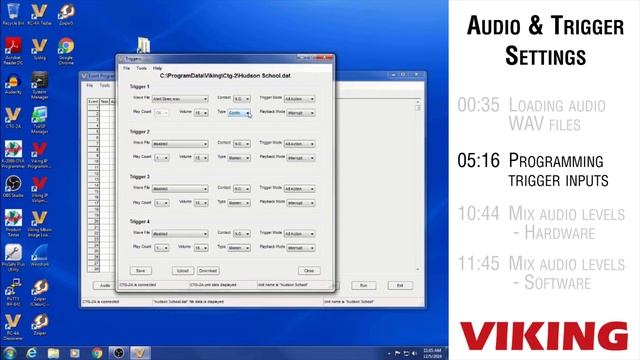Open Trigger 1 Wave File dropdown
Image resolution: width=640 pixels, height=360 pixels.
180,99
